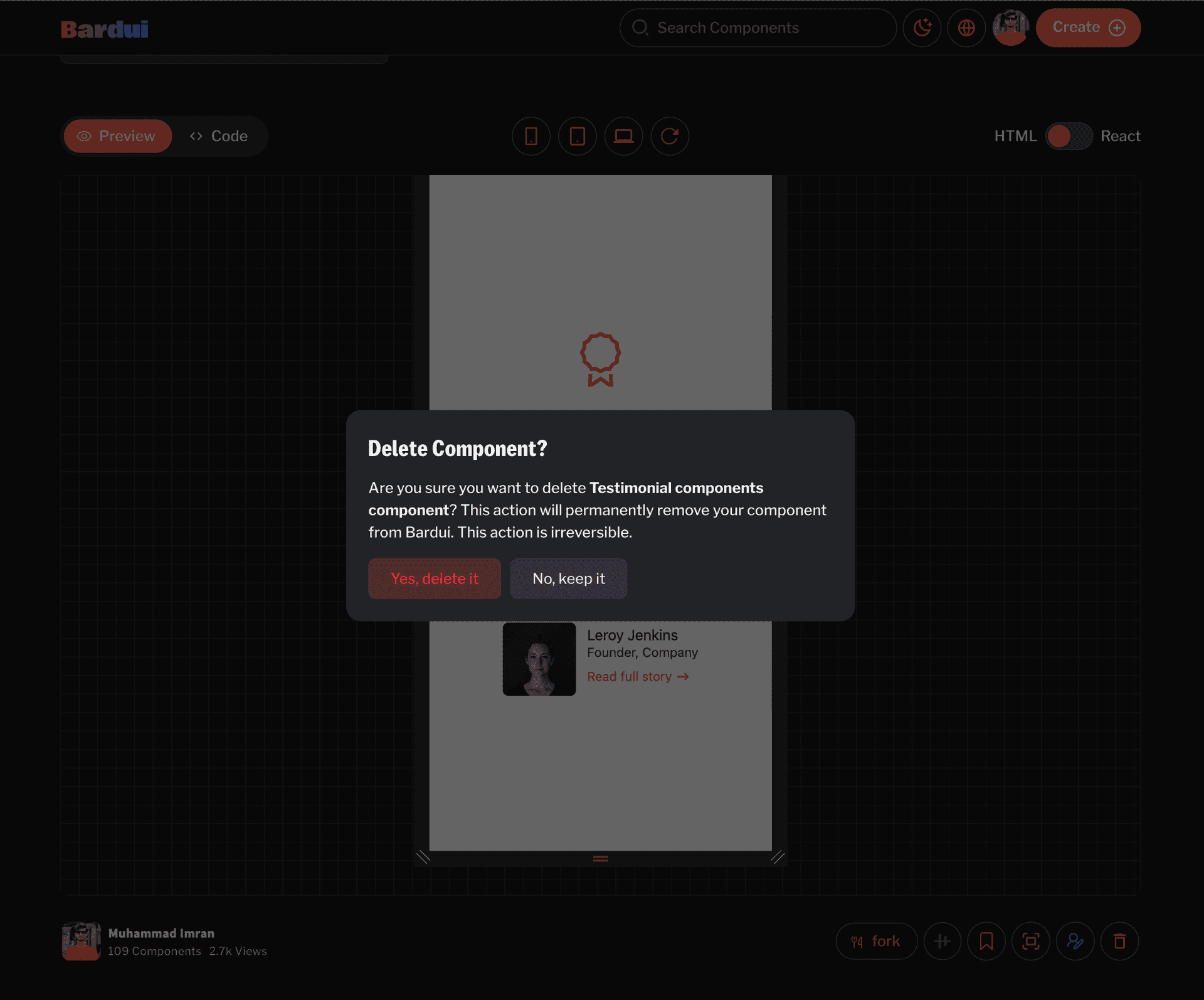The height and width of the screenshot is (1000, 1204).
Task: Click Search Components field
Action: click(x=758, y=28)
